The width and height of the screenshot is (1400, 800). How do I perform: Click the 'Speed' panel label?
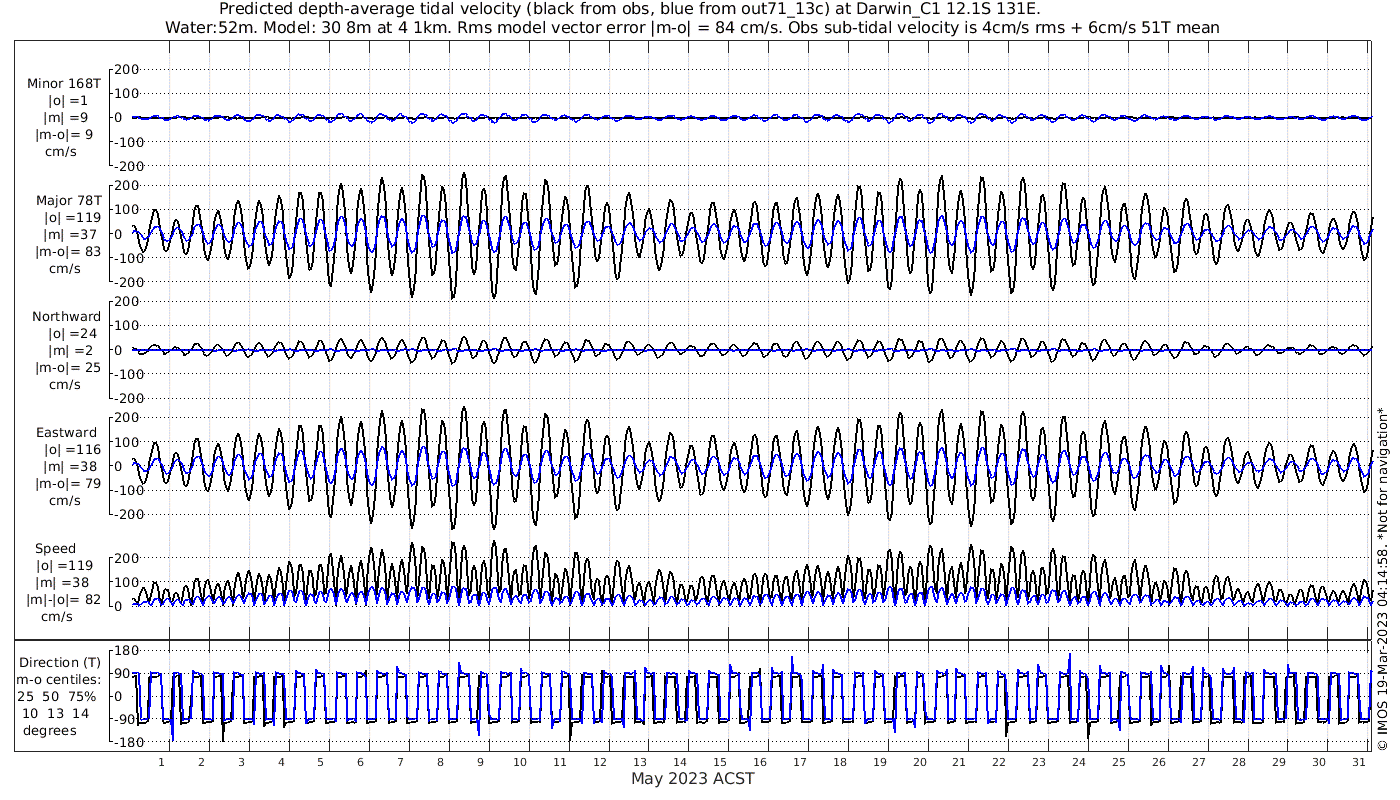(55, 549)
